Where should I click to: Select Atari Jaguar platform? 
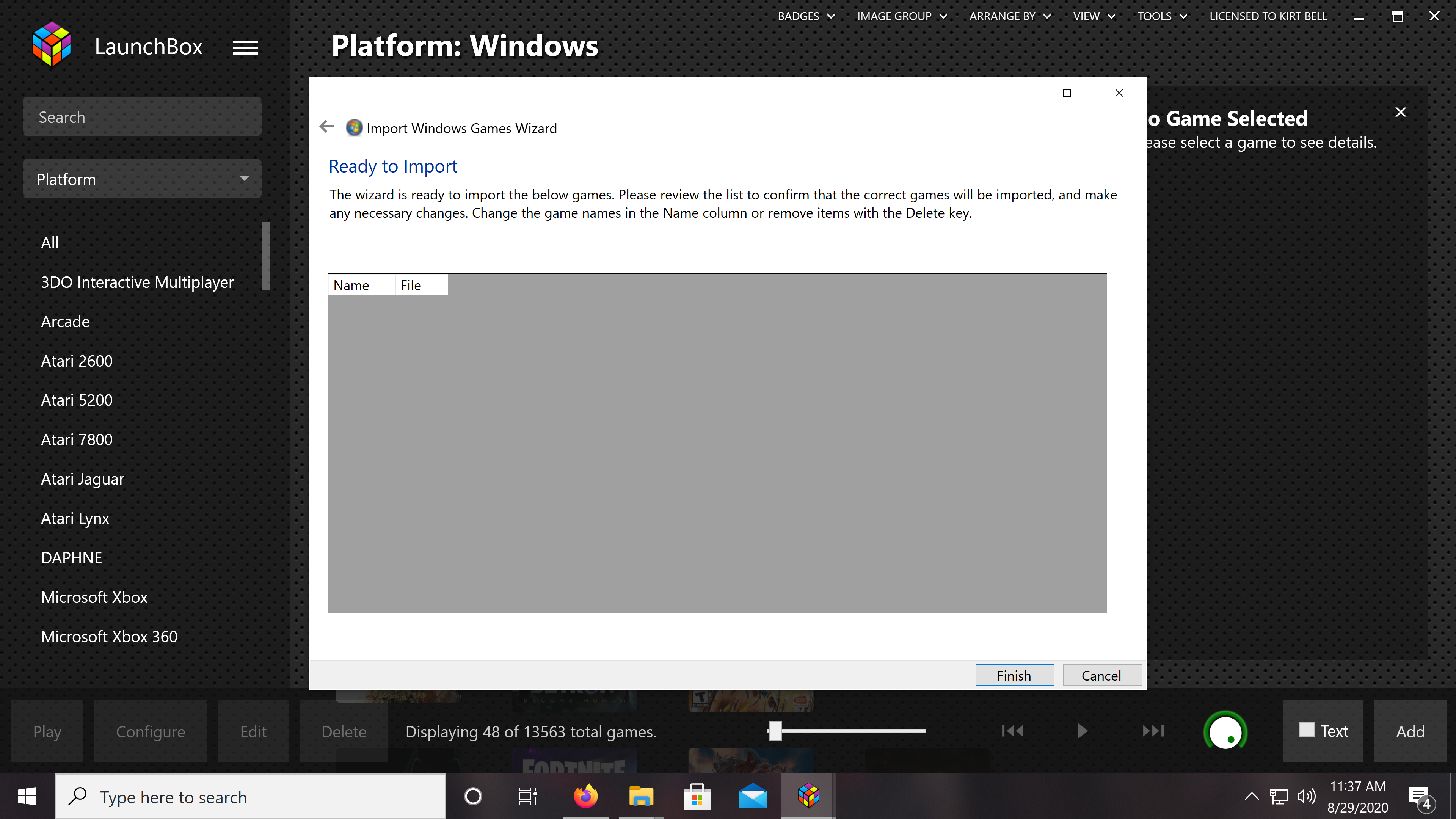click(x=83, y=479)
